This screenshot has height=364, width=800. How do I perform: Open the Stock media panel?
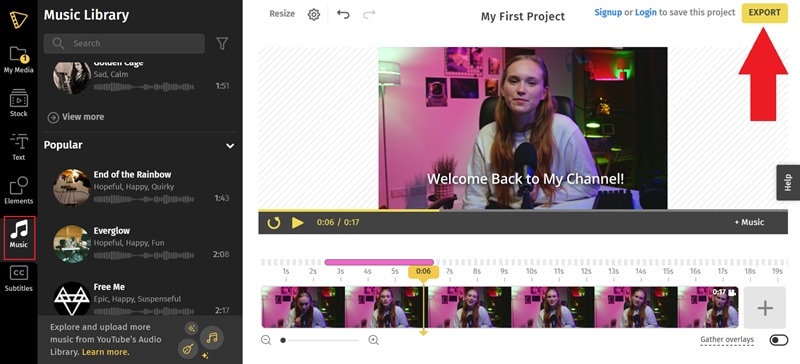tap(18, 103)
